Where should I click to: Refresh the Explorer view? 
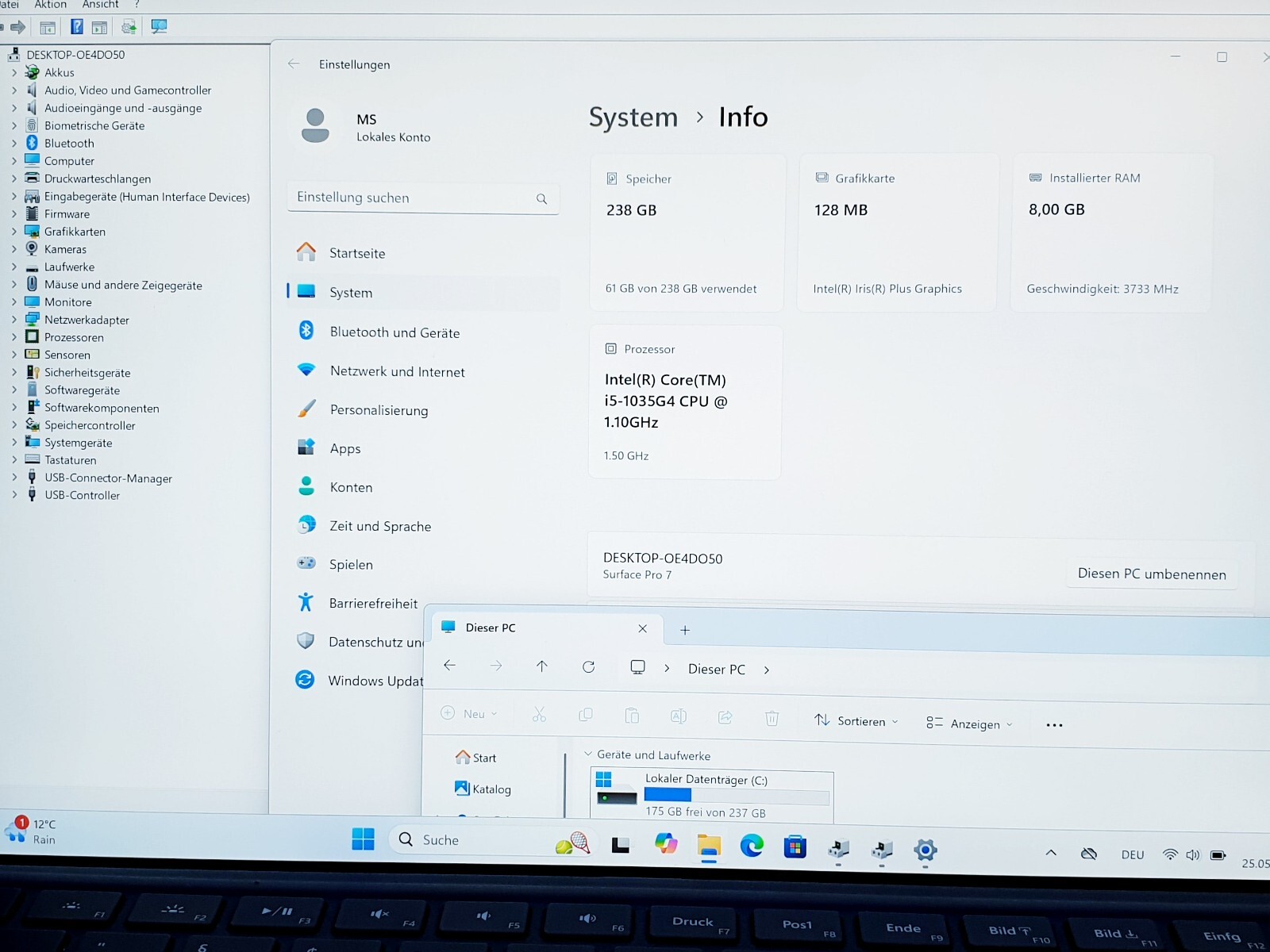tap(588, 666)
